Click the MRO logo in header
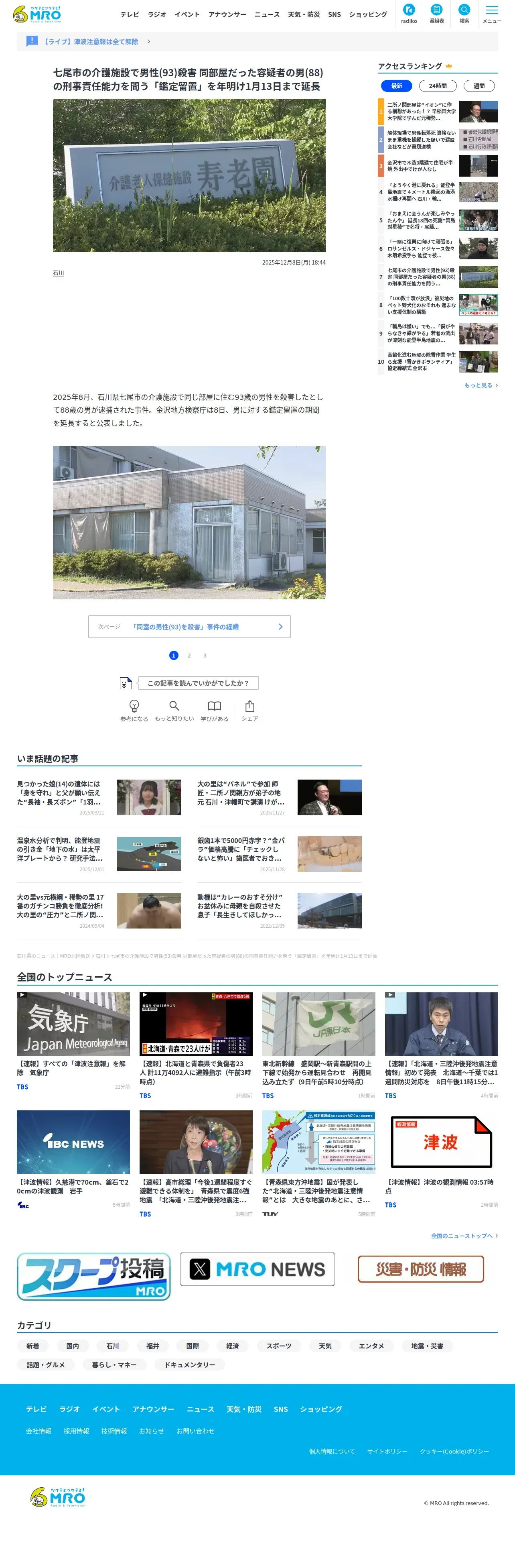 click(37, 14)
